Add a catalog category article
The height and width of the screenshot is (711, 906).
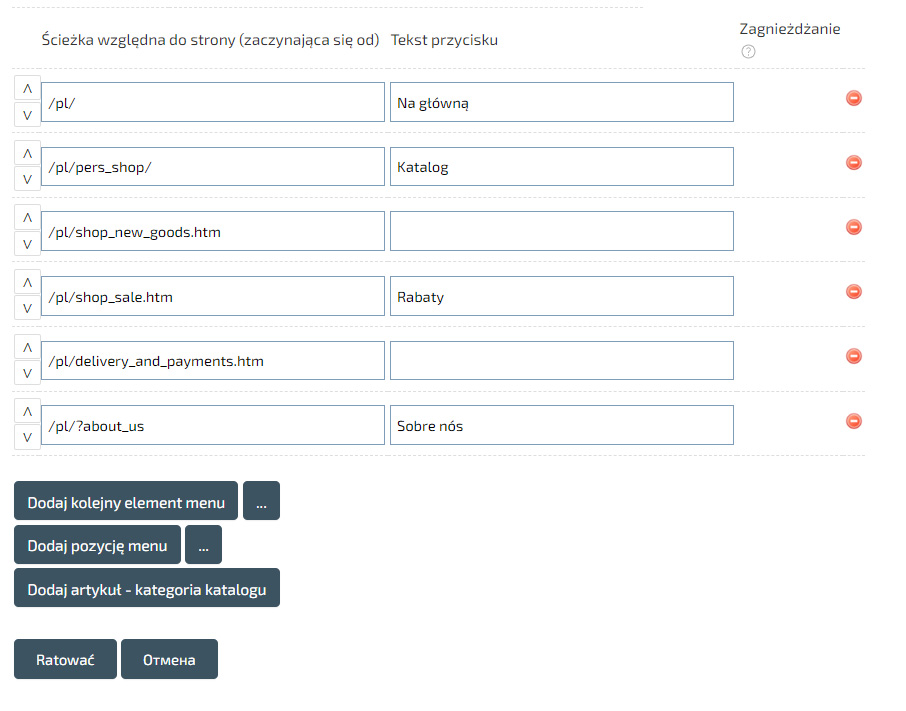coord(147,589)
